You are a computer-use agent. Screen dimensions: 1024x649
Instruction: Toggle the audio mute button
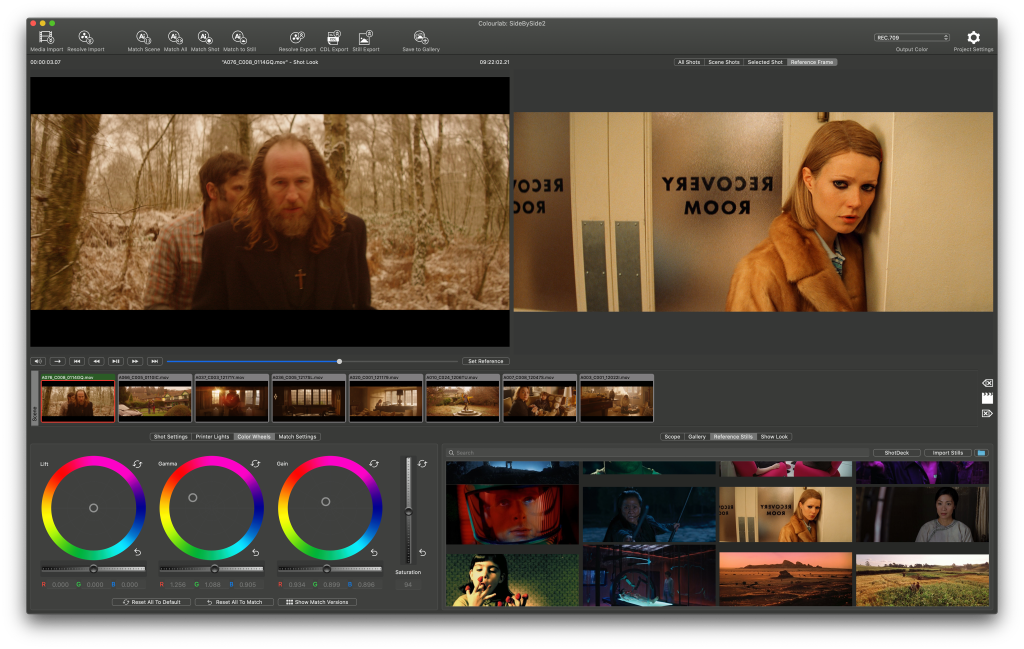pos(38,361)
